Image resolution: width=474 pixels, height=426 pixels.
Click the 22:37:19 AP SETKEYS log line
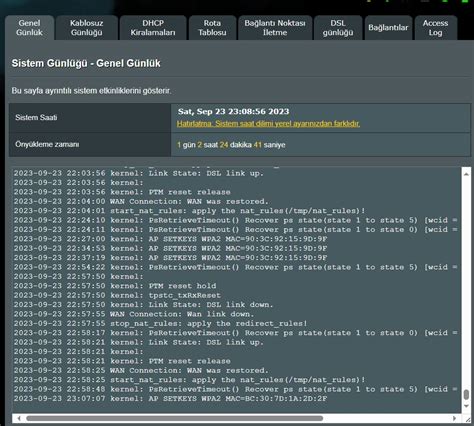point(170,258)
